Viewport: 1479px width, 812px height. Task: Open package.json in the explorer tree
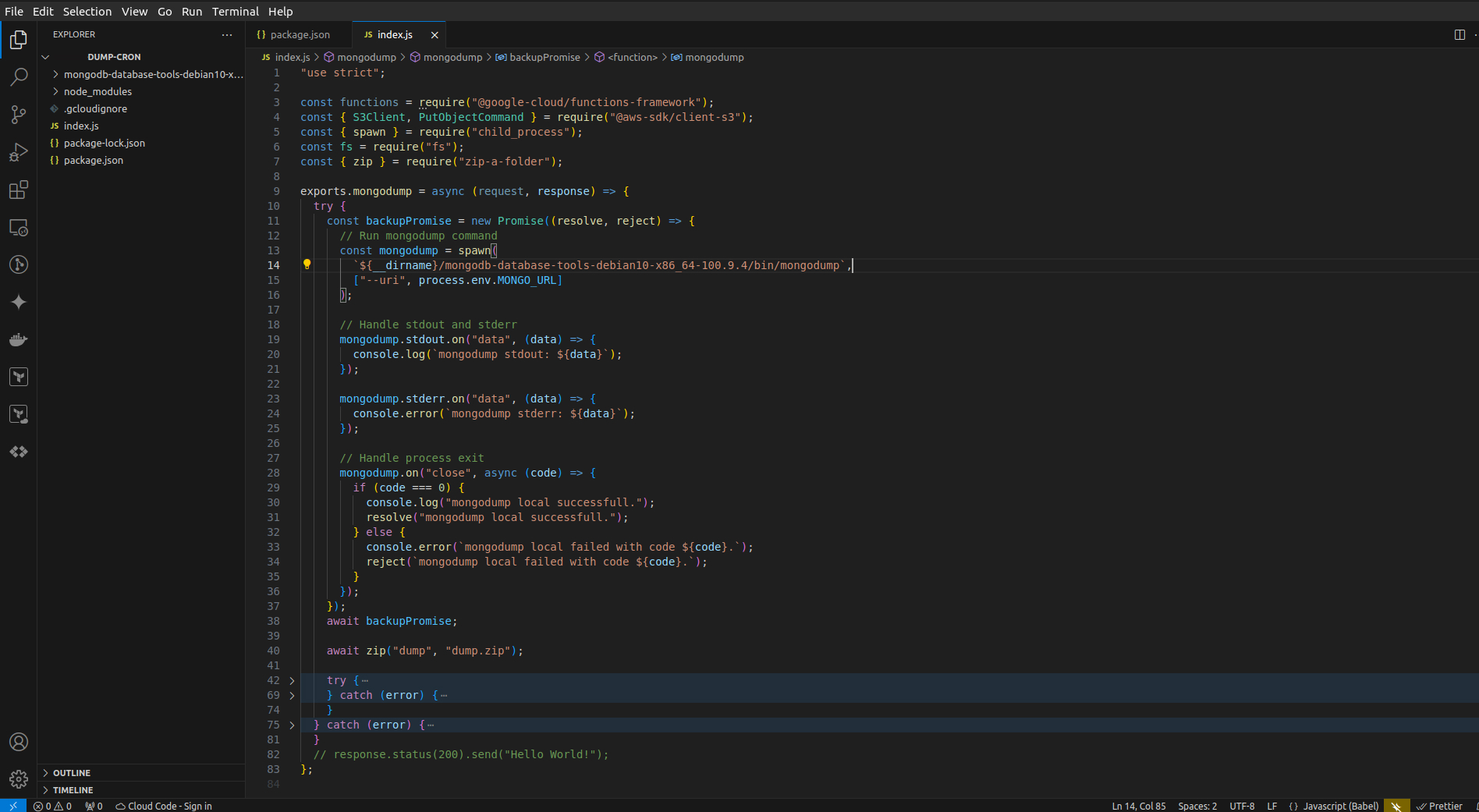[x=142, y=160]
